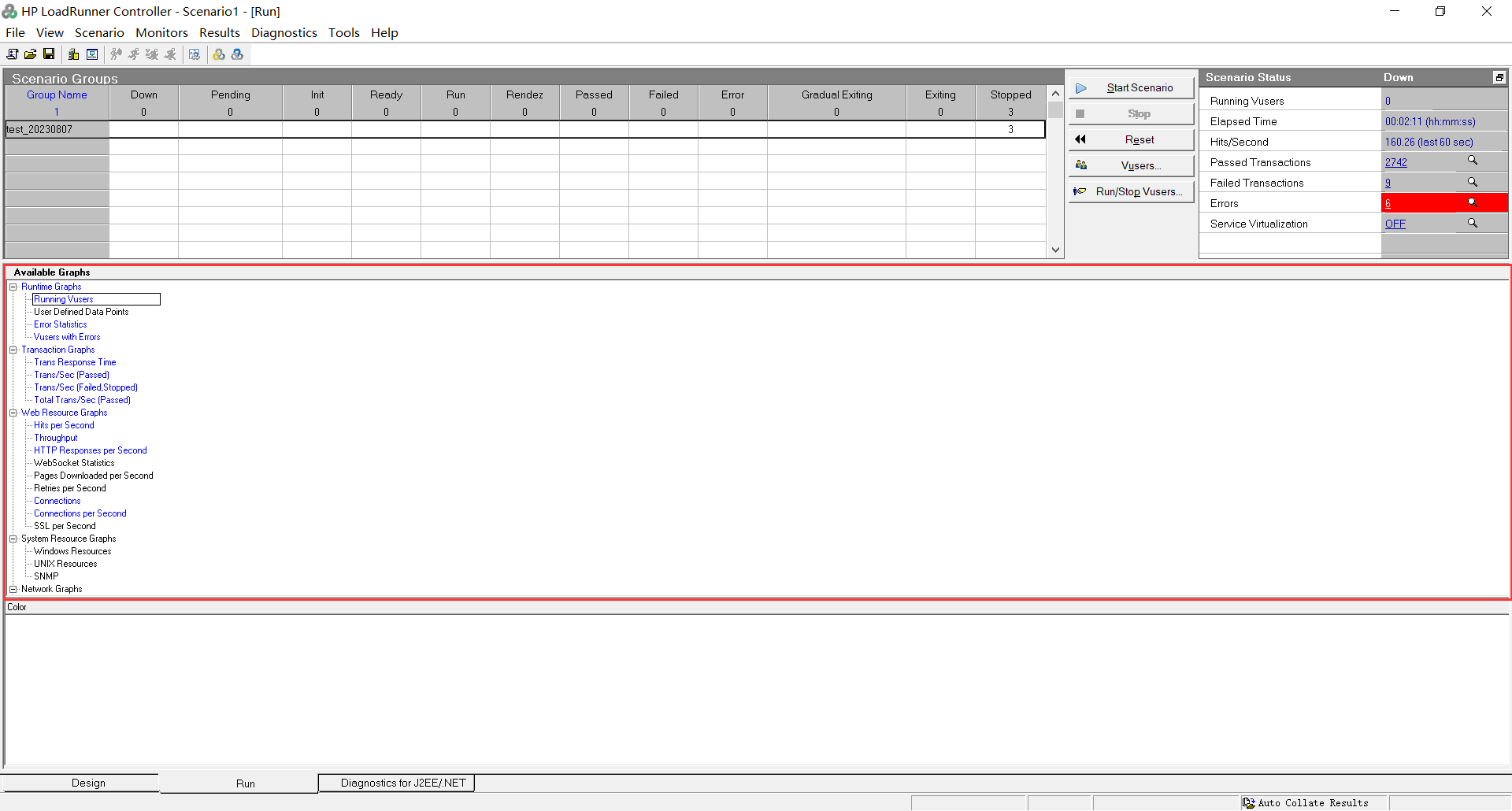Click the yellow linked-rings toolbar icon
The image size is (1512, 811).
point(219,54)
